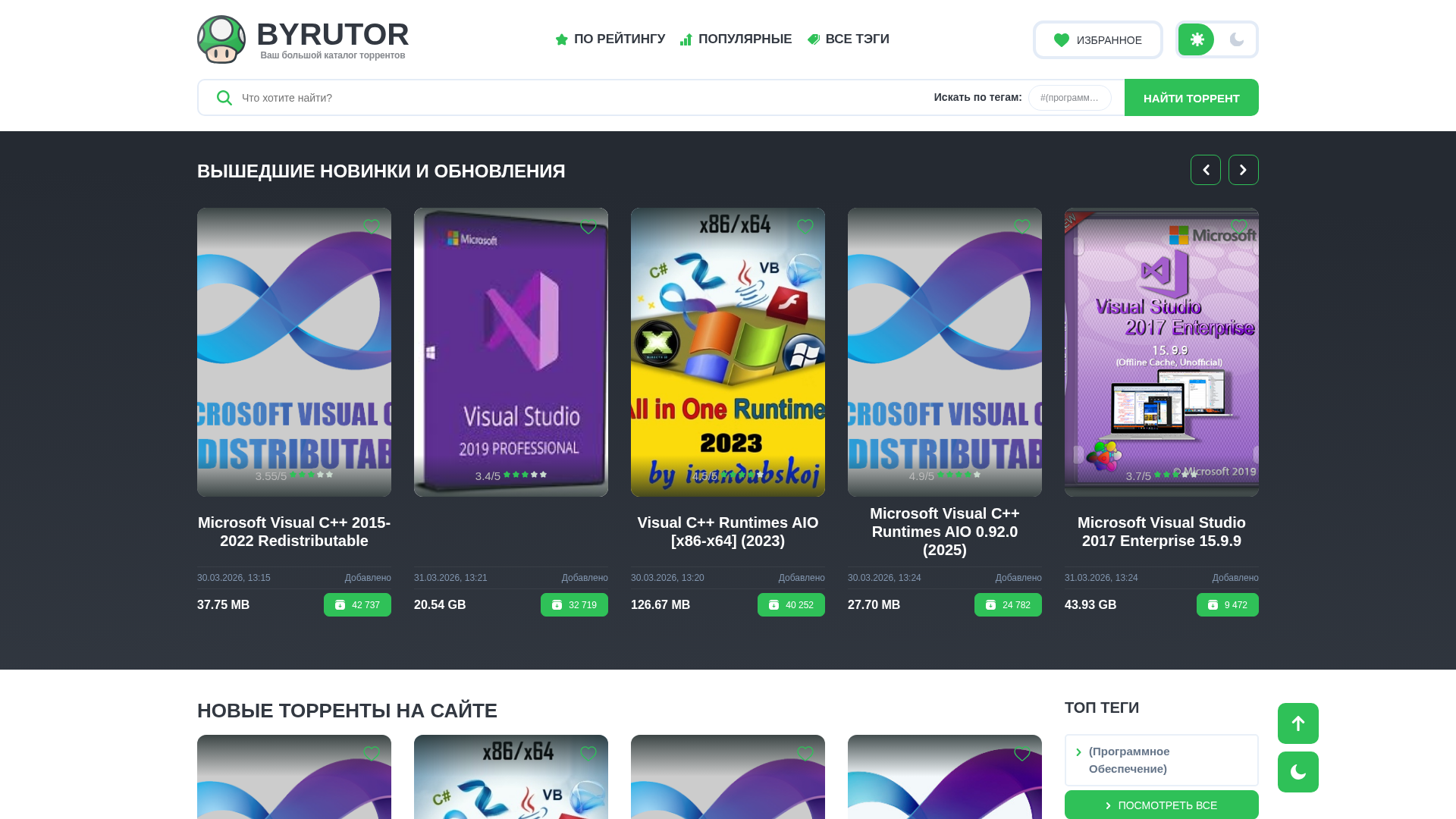The width and height of the screenshot is (1456, 819).
Task: Toggle dark mode with floating moon button
Action: [1298, 772]
